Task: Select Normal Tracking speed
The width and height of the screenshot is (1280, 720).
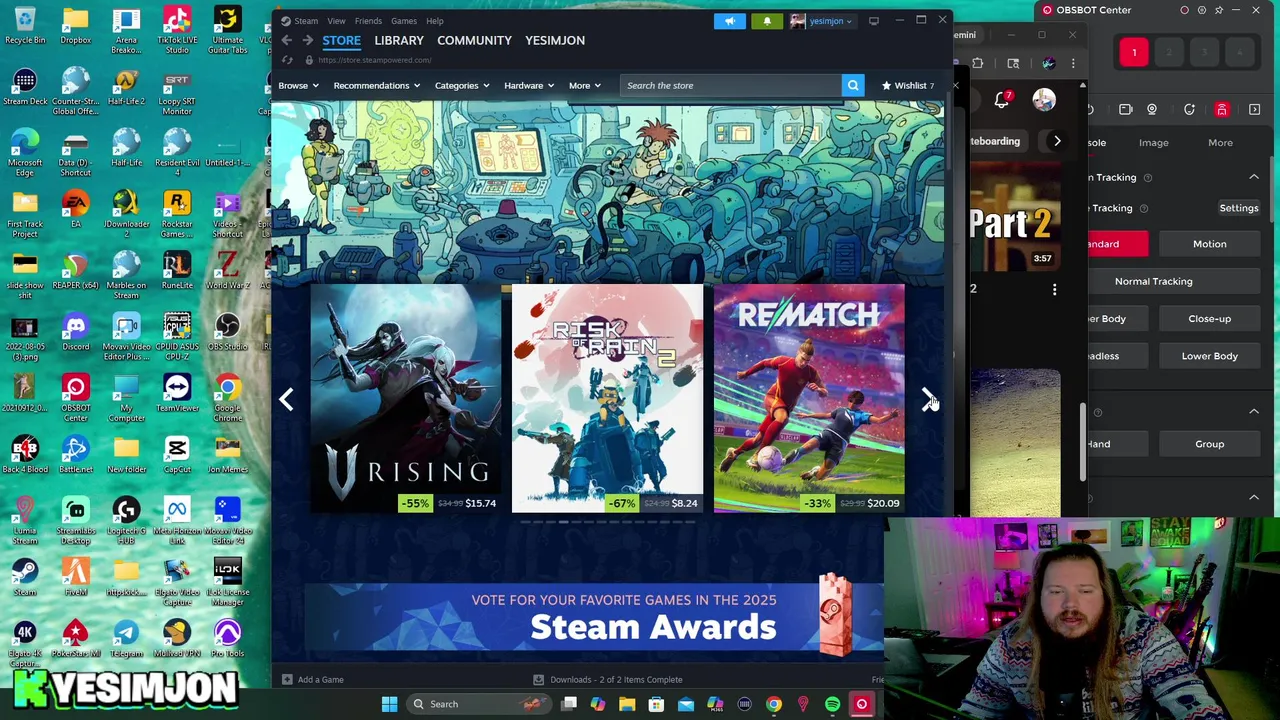Action: [1153, 281]
